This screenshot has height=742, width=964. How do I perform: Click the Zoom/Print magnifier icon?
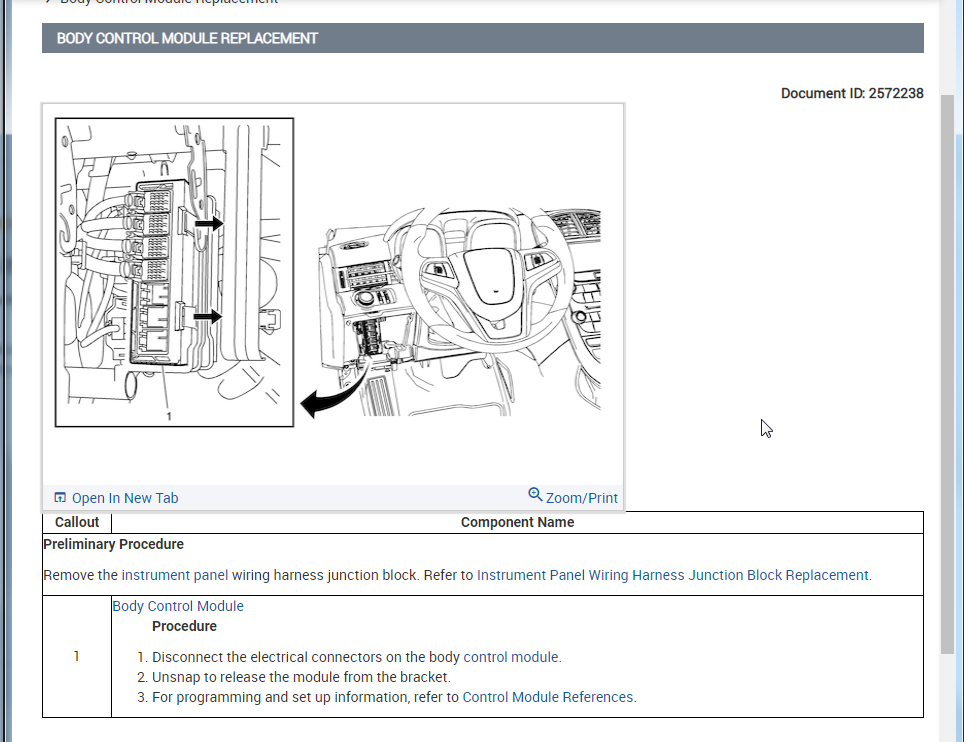(x=535, y=495)
